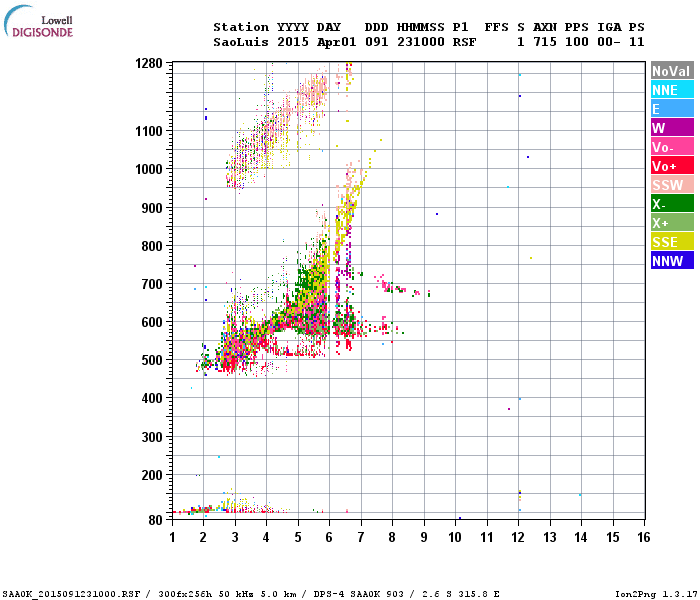Click the frequency axis label 2

[204, 537]
